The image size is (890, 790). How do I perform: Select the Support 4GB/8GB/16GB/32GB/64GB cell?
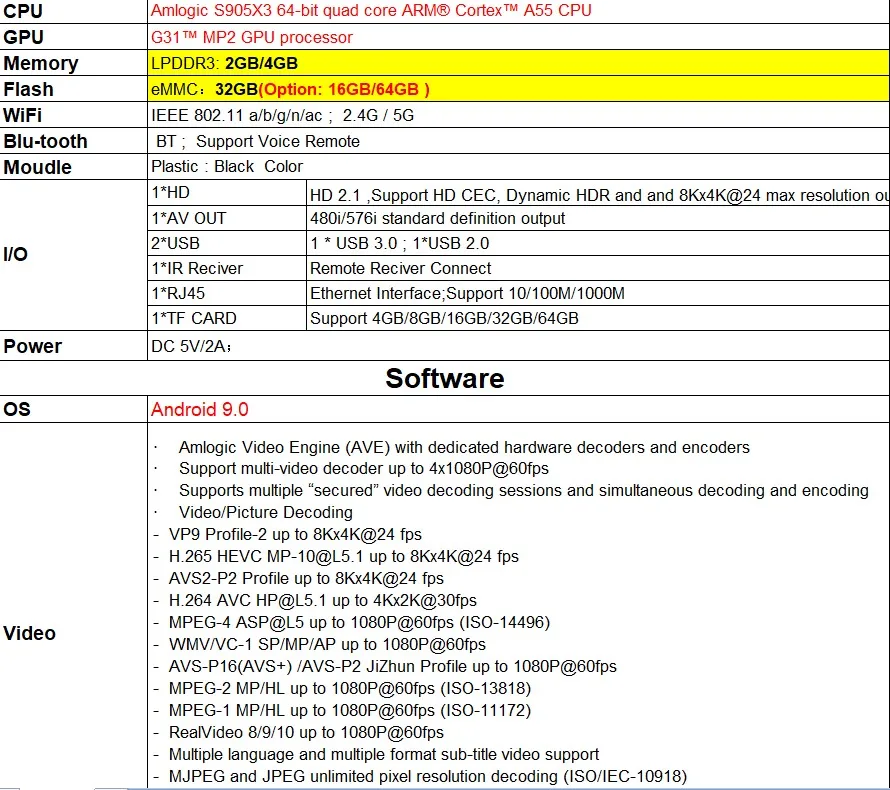point(598,318)
